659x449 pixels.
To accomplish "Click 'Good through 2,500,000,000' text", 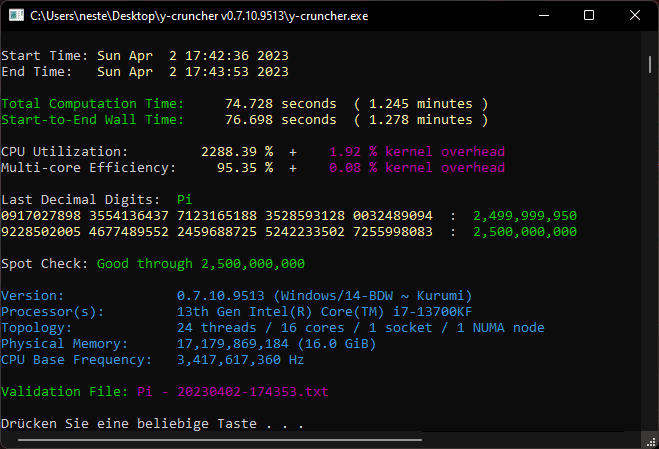I will pyautogui.click(x=201, y=264).
